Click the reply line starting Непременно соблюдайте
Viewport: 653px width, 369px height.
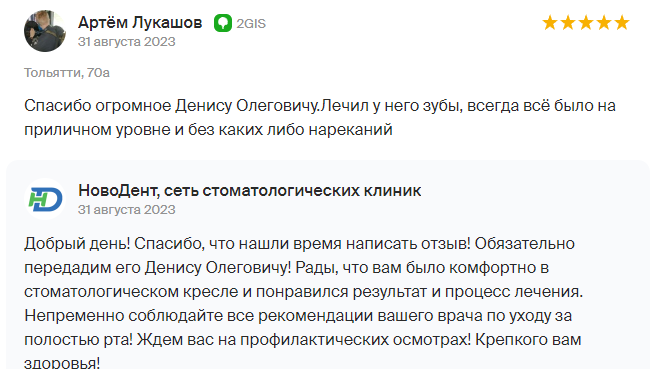click(298, 316)
